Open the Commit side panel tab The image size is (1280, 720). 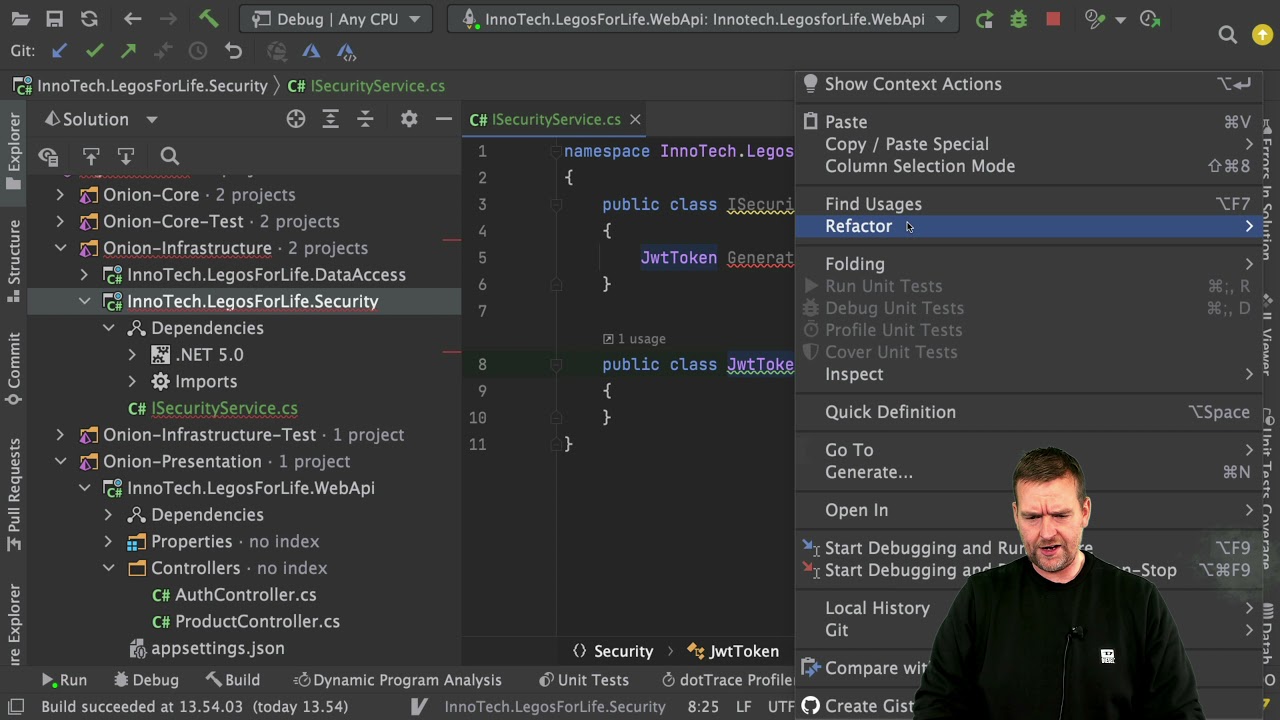click(14, 370)
